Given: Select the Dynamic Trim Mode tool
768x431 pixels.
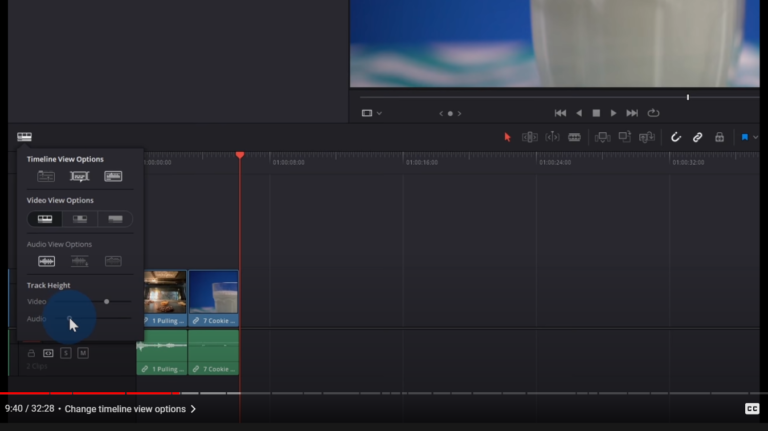Looking at the screenshot, I should point(552,137).
